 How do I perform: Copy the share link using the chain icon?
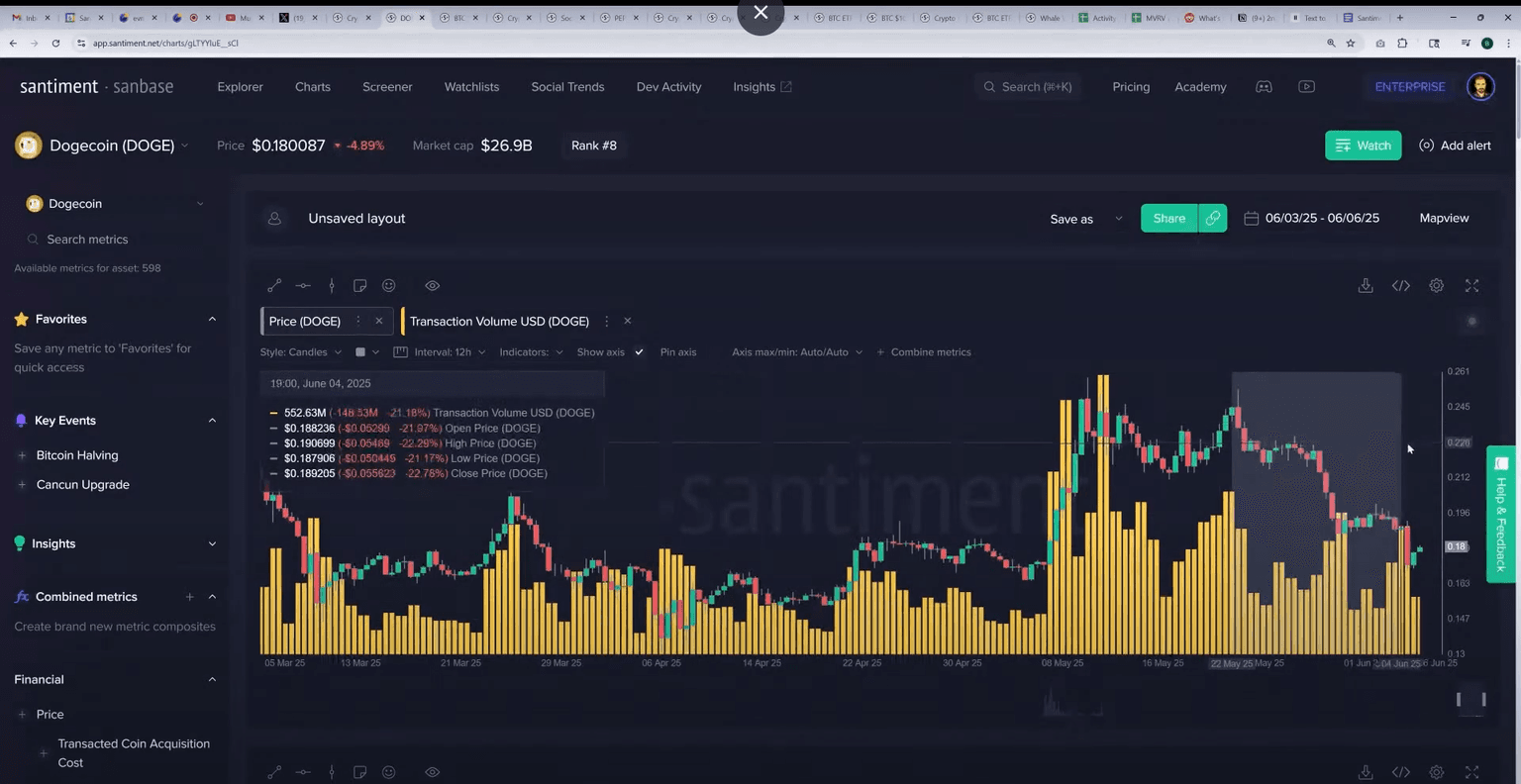tap(1212, 219)
